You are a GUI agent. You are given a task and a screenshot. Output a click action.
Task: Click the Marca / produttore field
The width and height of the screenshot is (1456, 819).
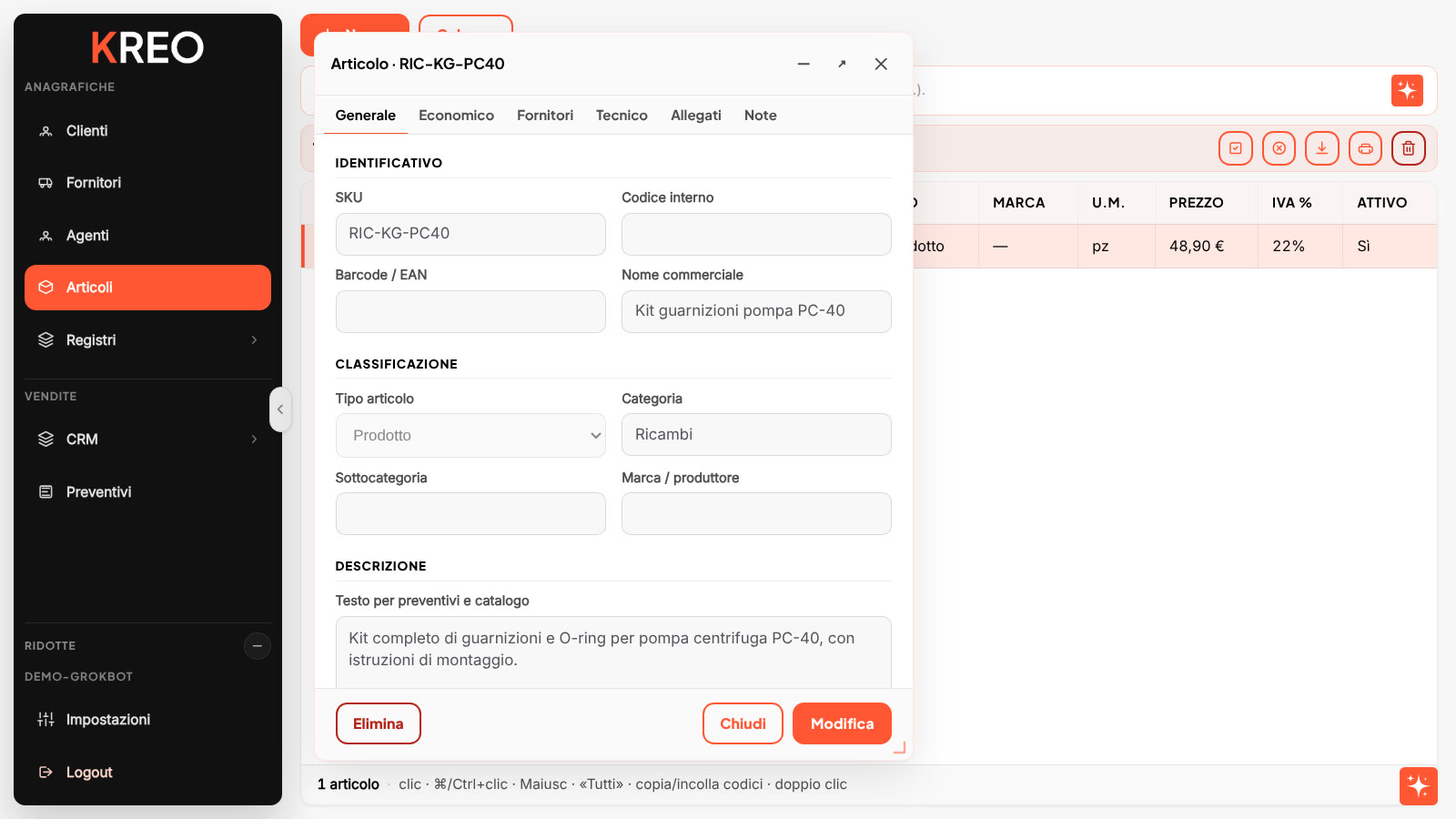[x=756, y=514]
